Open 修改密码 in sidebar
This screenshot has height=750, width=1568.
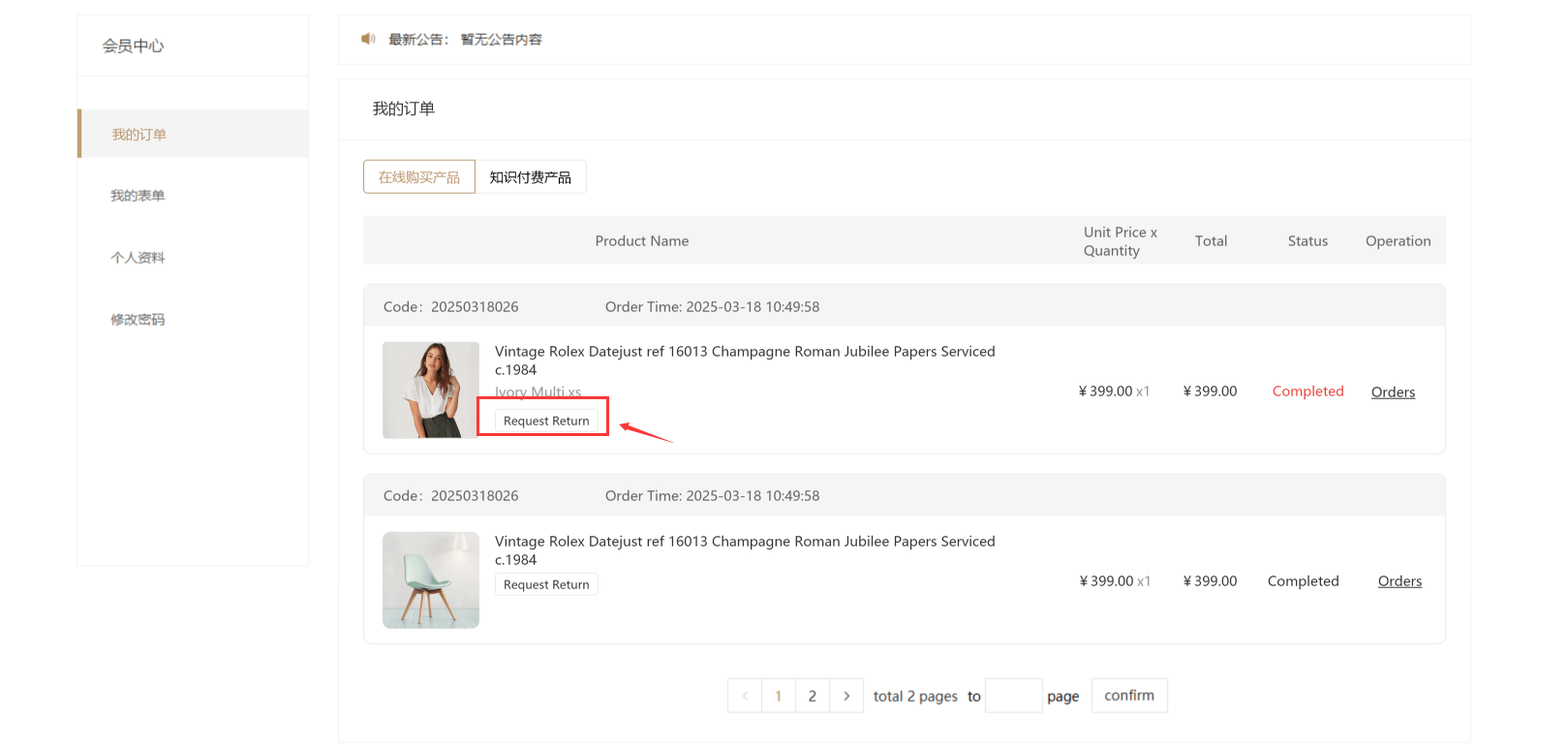(138, 320)
